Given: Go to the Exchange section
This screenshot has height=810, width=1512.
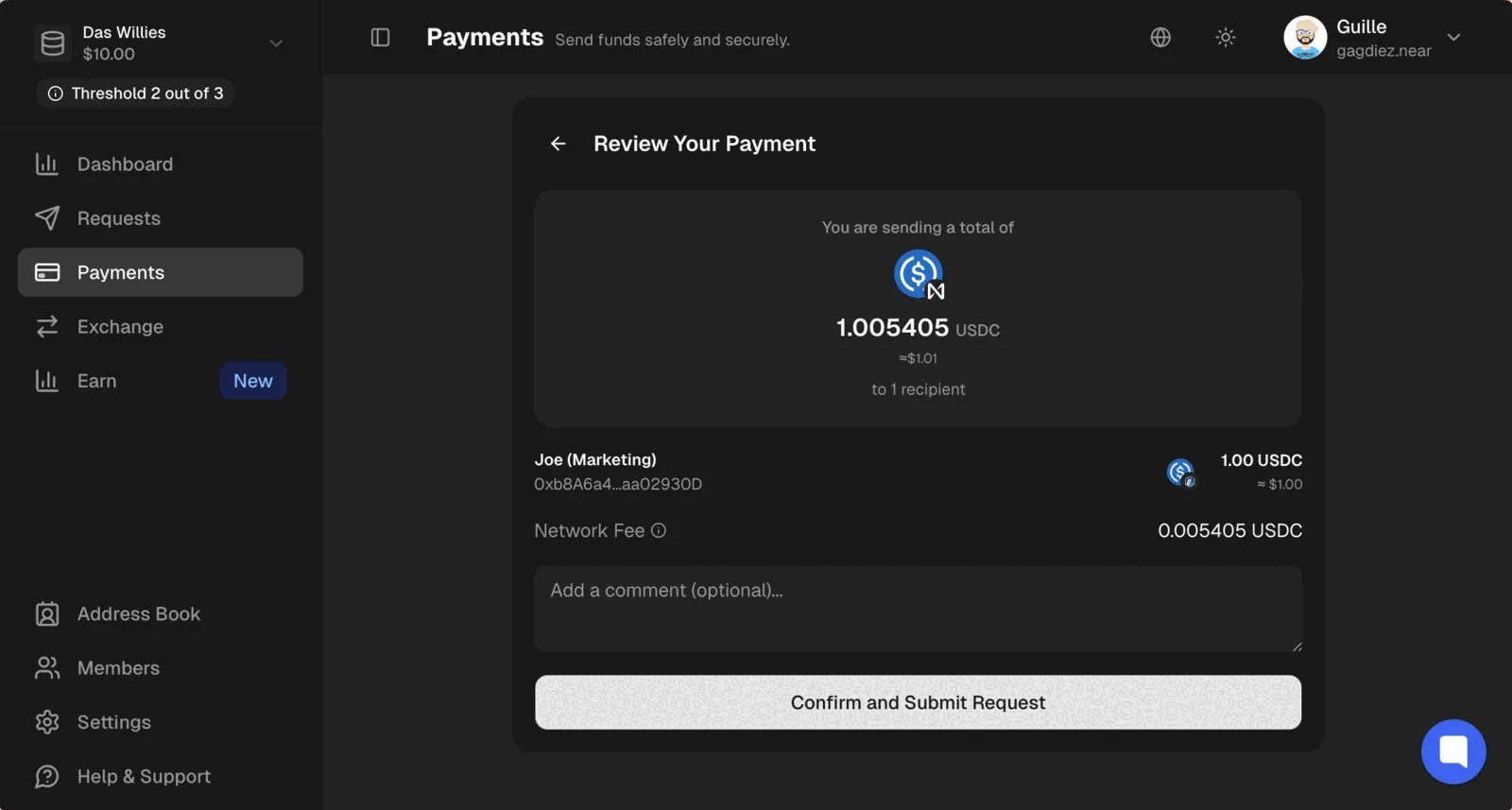Looking at the screenshot, I should tap(161, 327).
